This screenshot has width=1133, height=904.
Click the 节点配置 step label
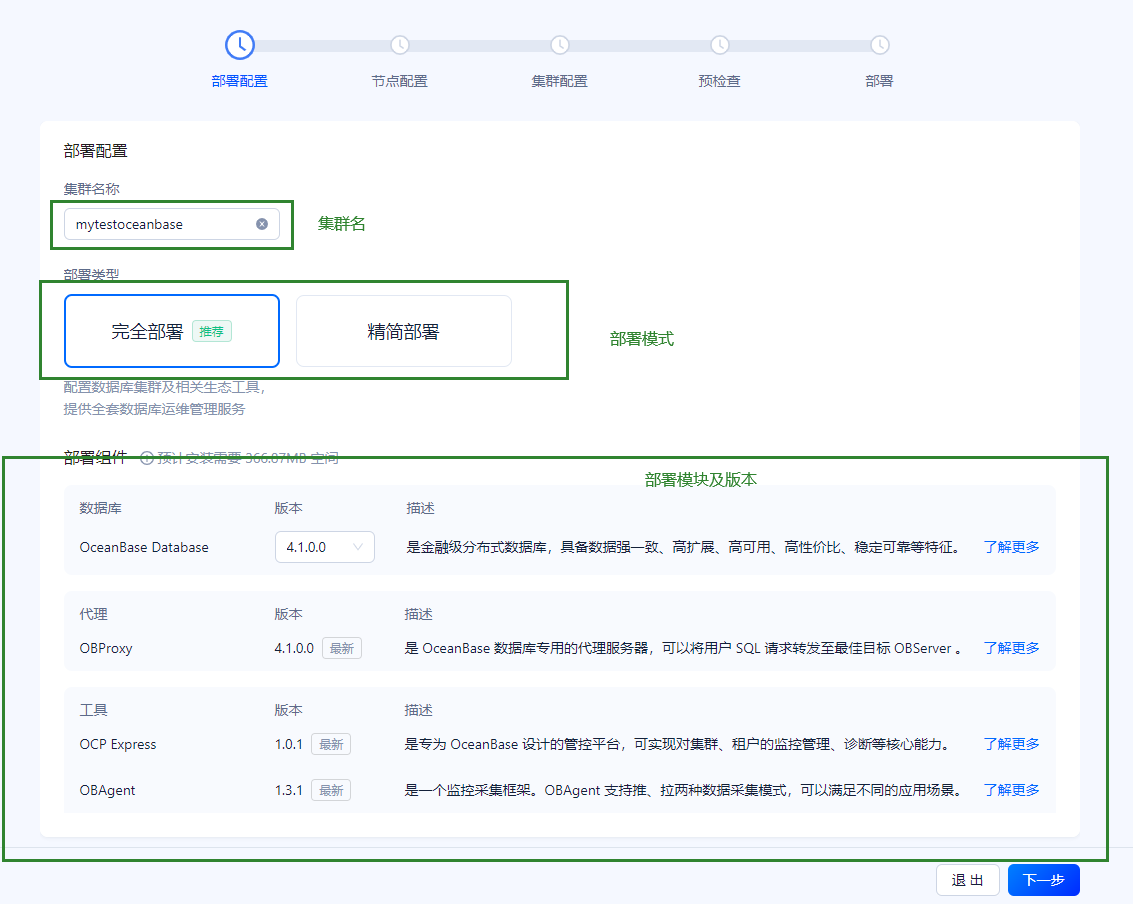400,81
